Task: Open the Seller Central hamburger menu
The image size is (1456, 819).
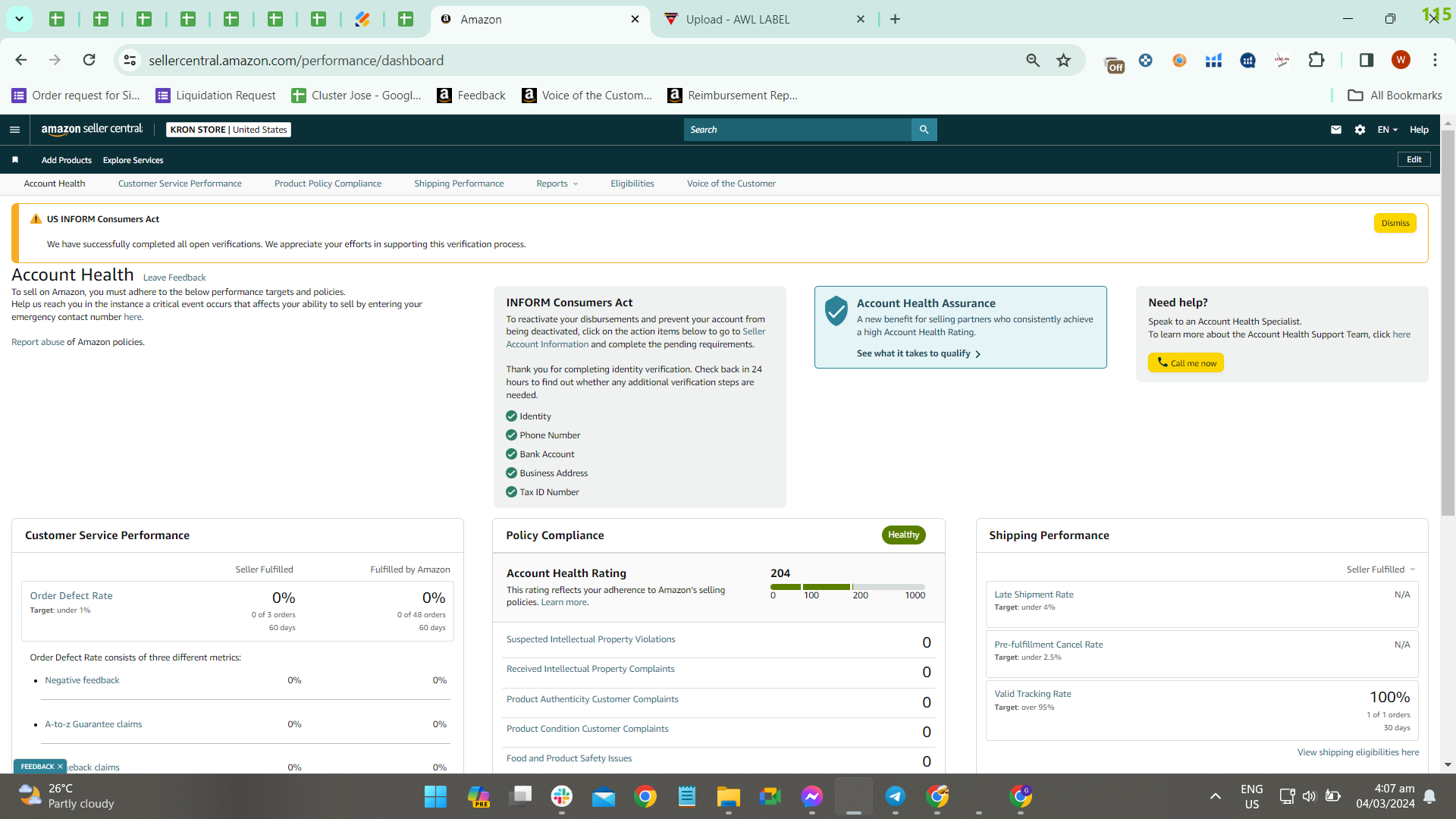Action: [x=14, y=130]
